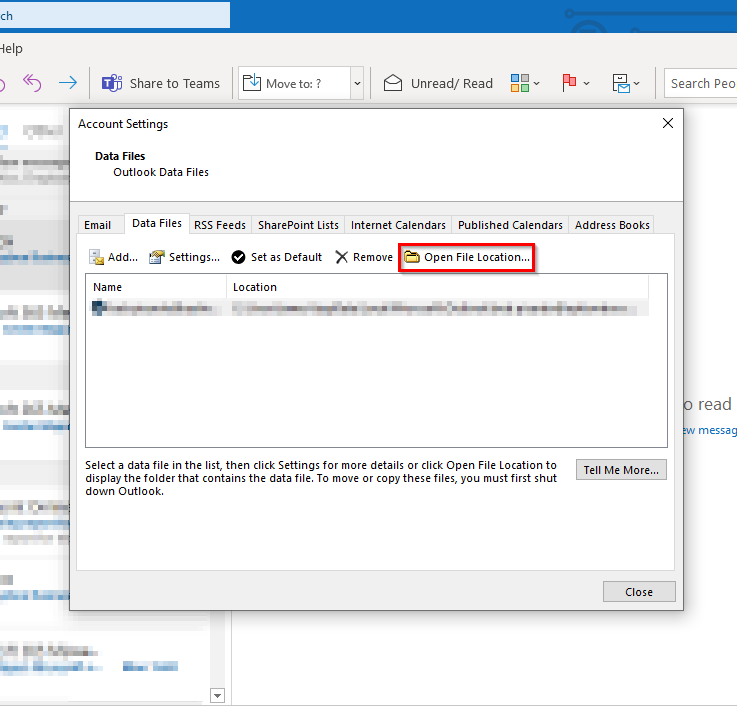Click the Location column header
Screen dimensions: 737x706
click(438, 287)
